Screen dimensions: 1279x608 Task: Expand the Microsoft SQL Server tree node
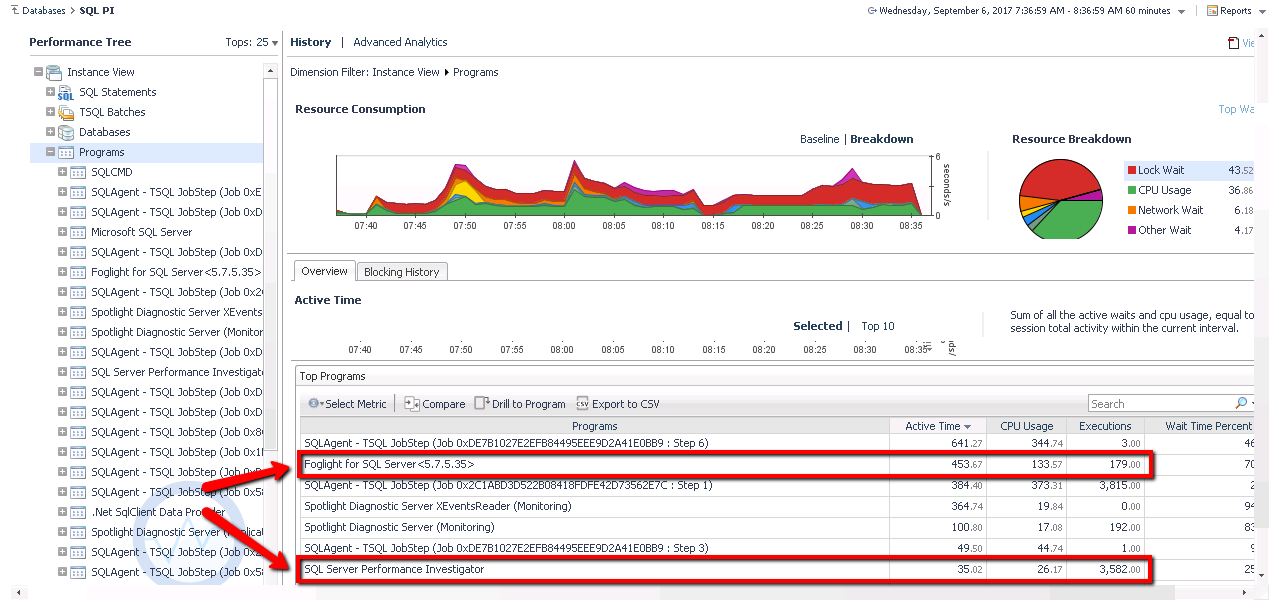pos(62,232)
